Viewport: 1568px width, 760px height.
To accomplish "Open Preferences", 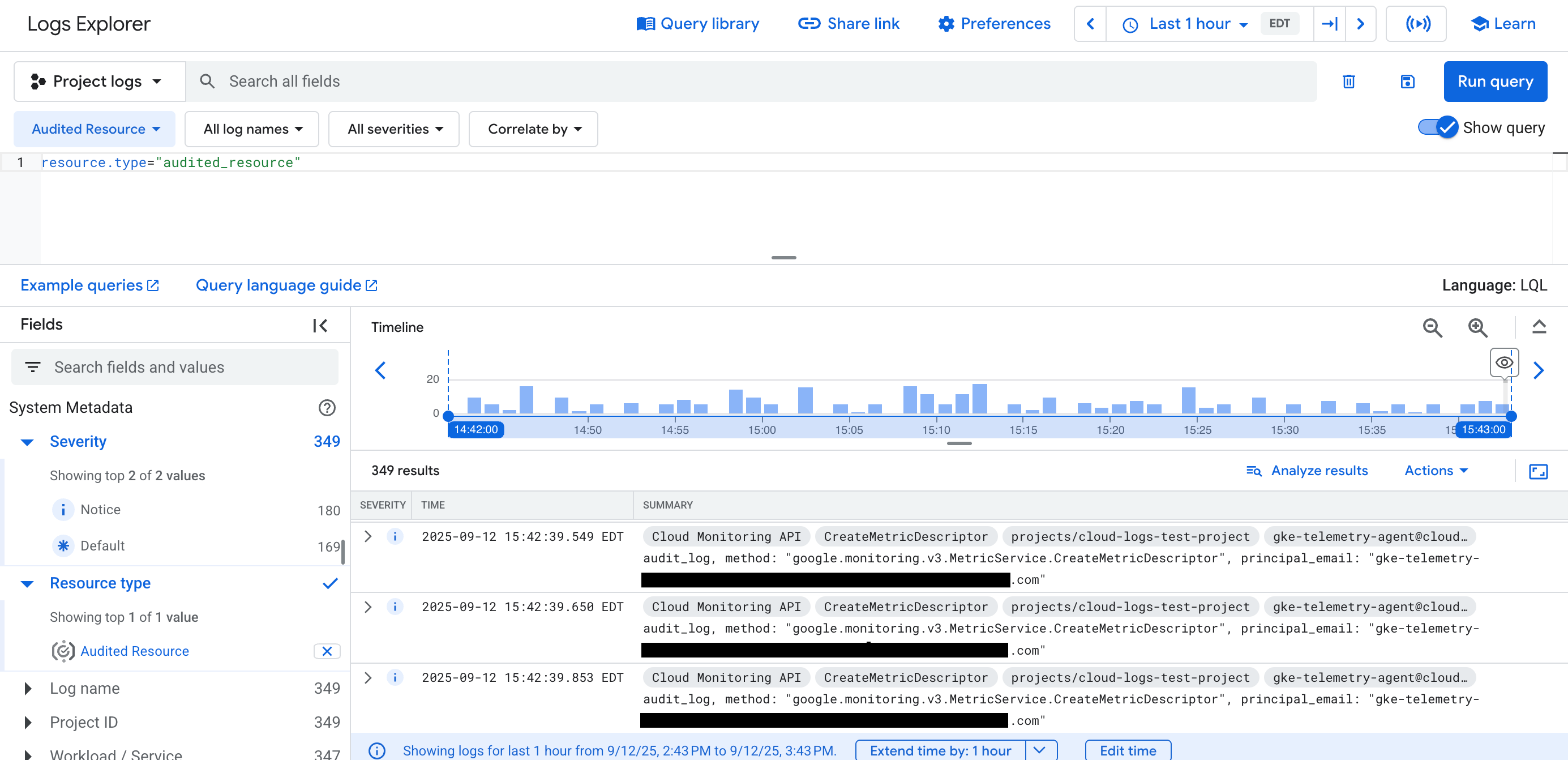I will [993, 23].
